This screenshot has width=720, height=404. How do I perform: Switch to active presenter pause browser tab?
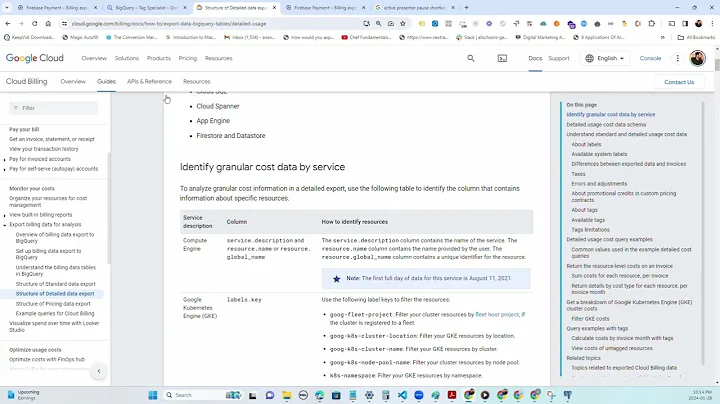(415, 8)
